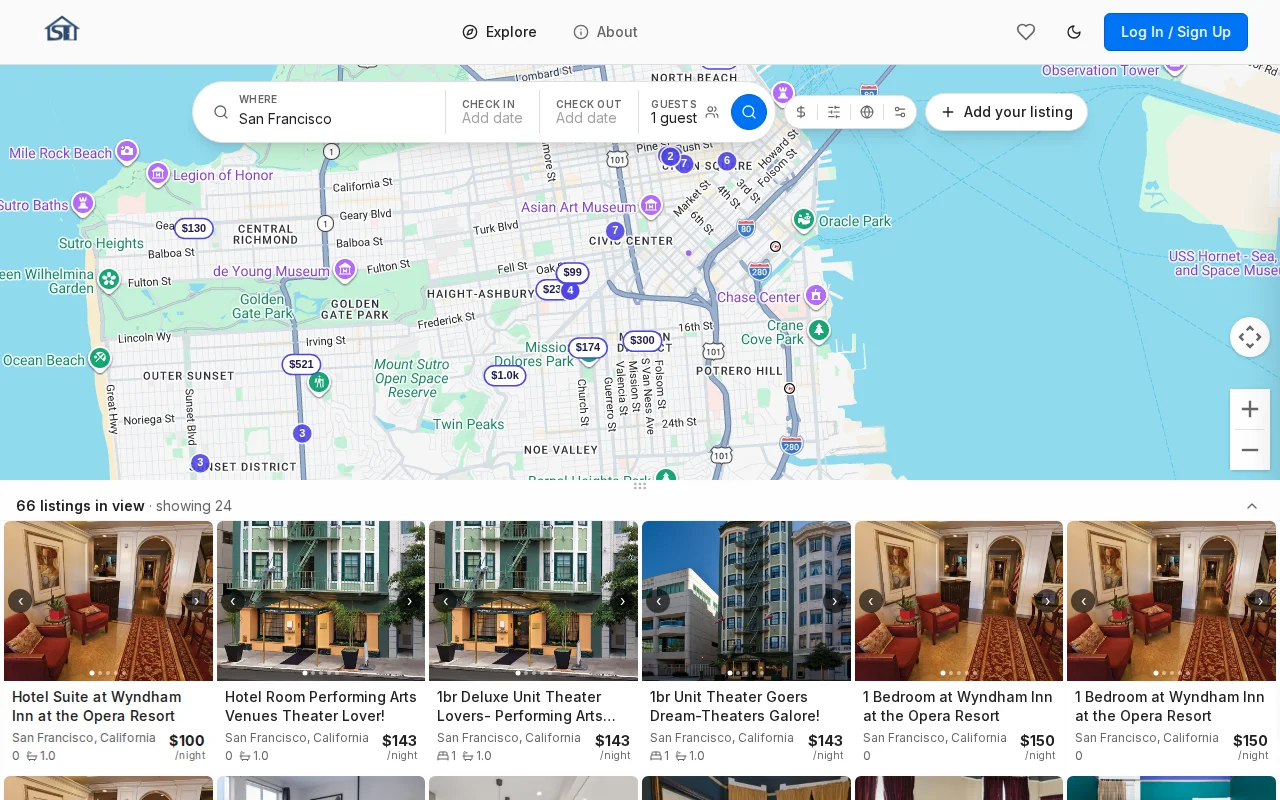The height and width of the screenshot is (800, 1280).
Task: Open the Guests selector
Action: click(x=684, y=112)
